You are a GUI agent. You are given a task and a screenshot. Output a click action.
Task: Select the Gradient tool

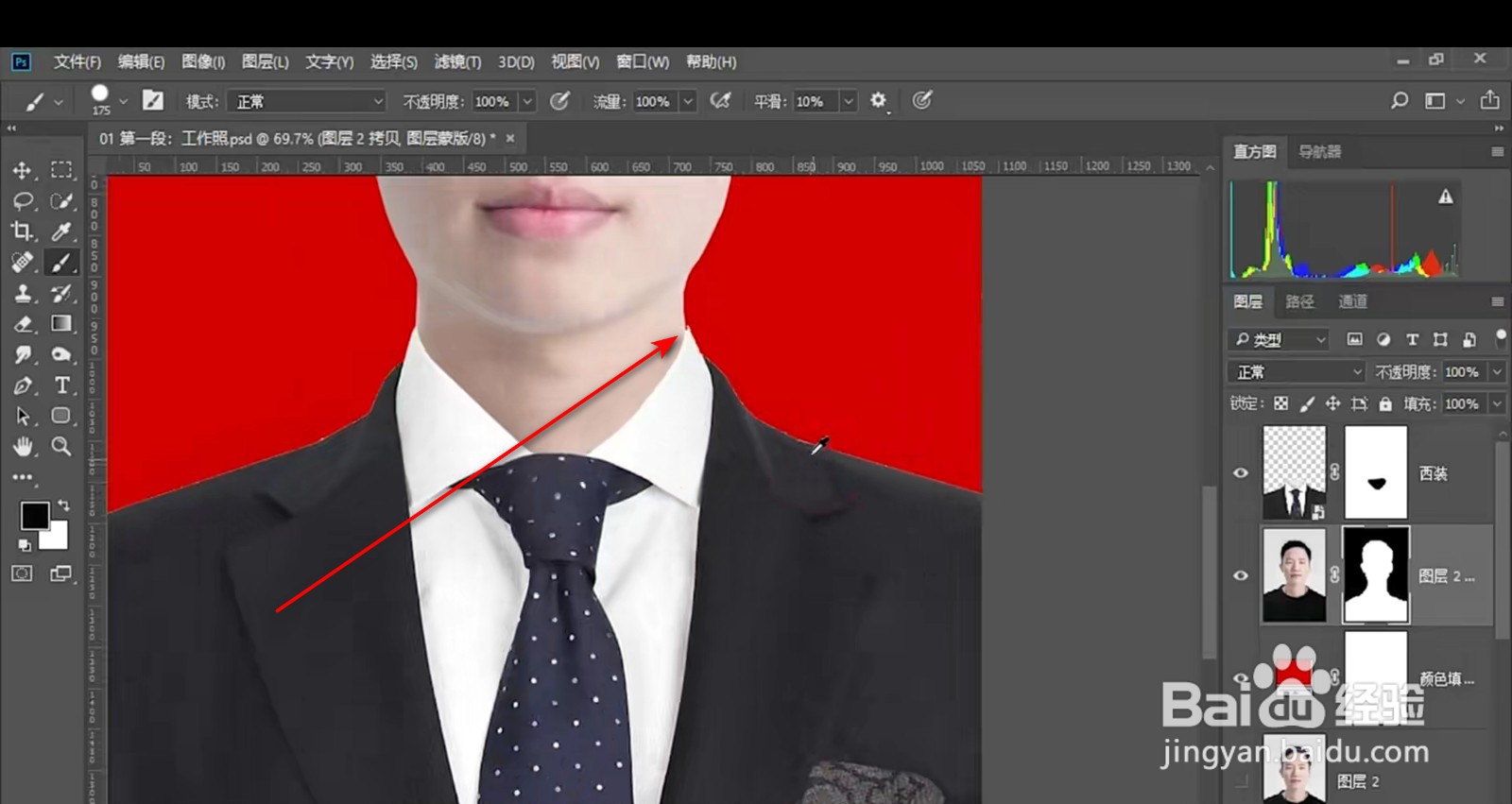click(61, 324)
